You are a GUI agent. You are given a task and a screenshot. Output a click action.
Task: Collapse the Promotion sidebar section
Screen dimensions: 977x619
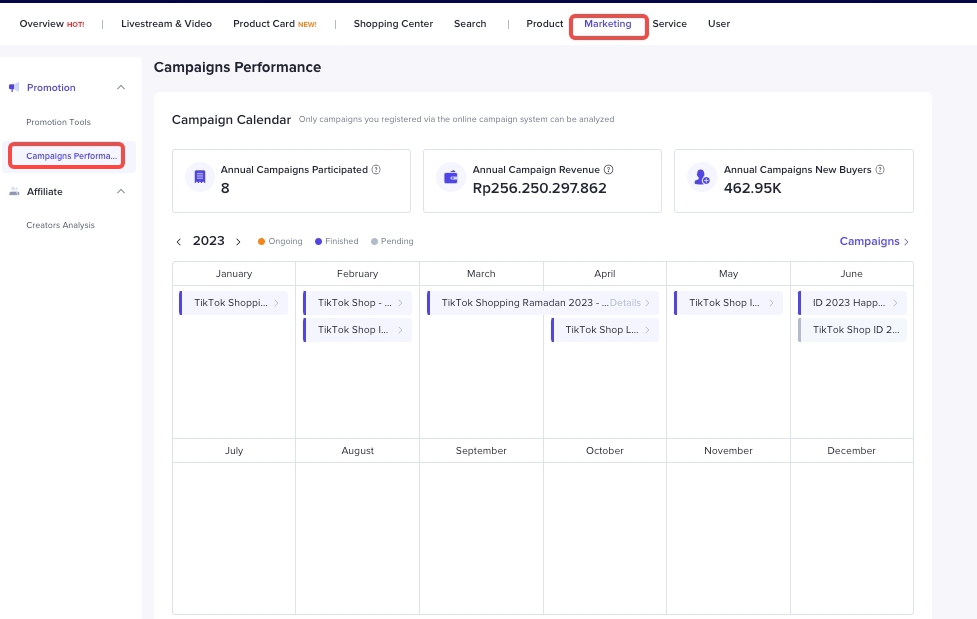pyautogui.click(x=121, y=88)
